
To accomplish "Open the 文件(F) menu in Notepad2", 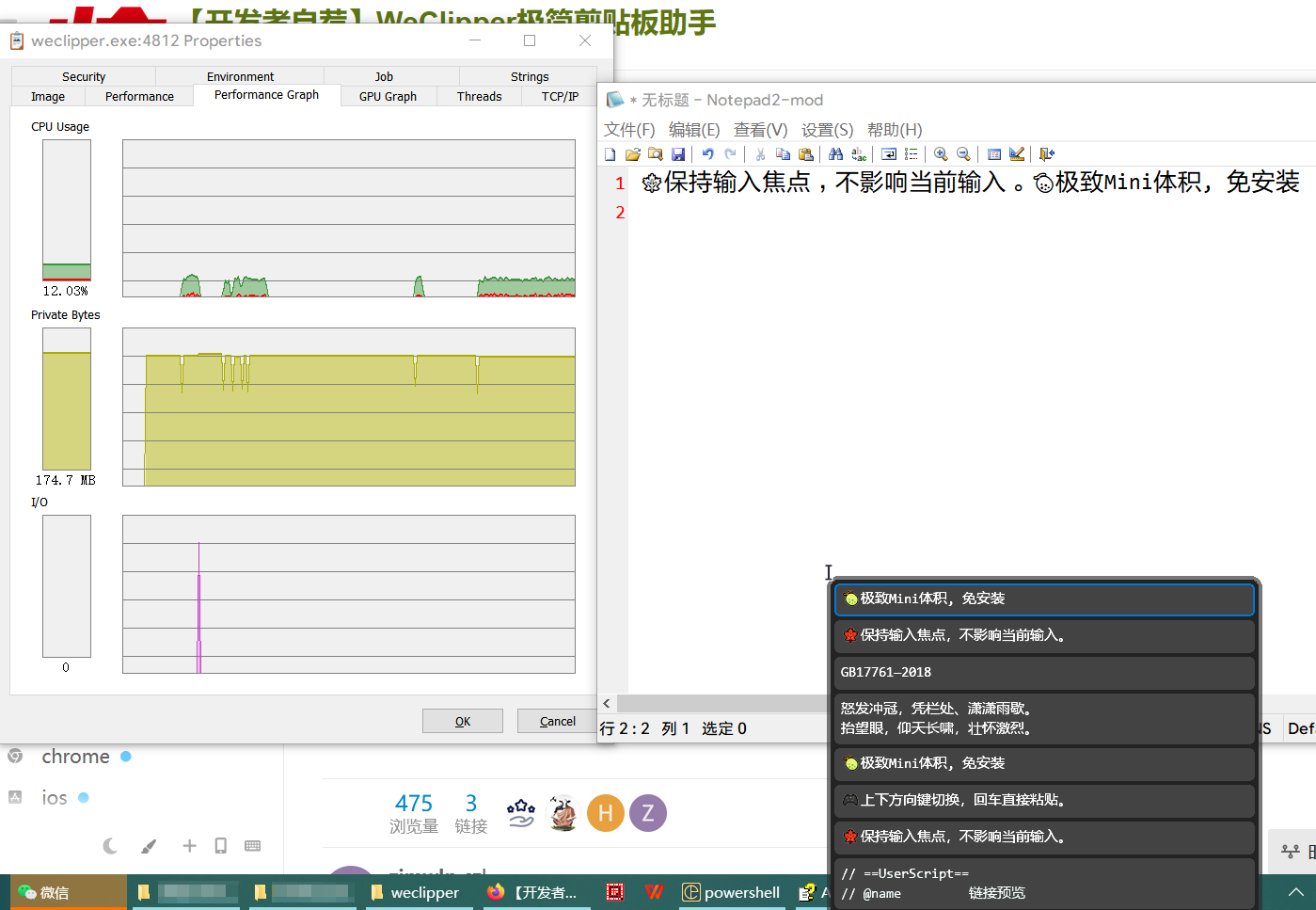I will click(629, 130).
